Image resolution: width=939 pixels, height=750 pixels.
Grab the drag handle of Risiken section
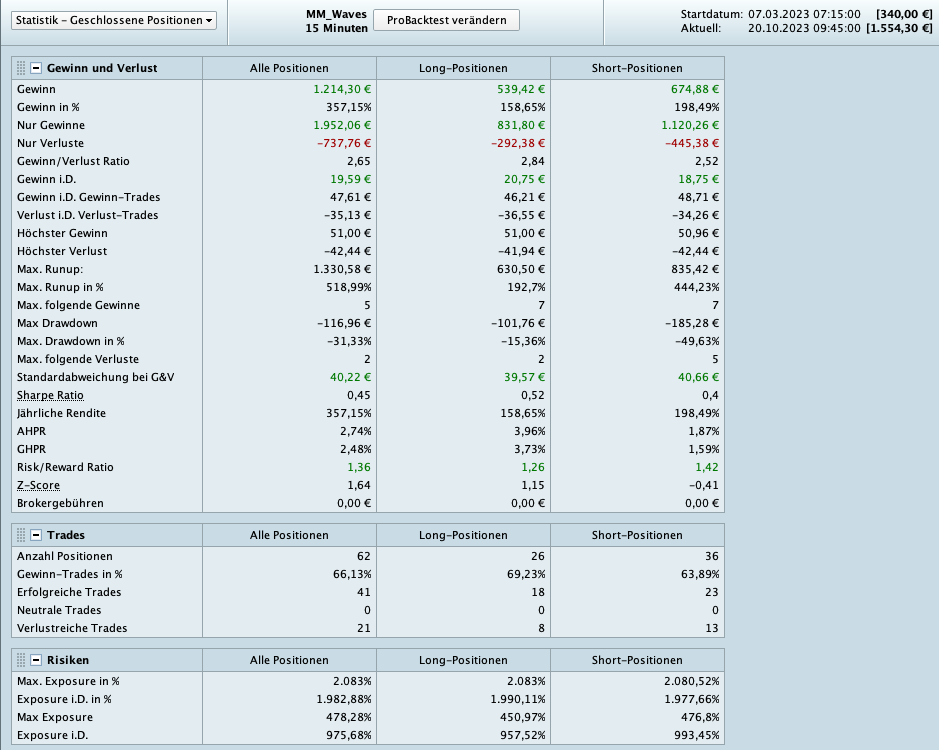pos(21,660)
